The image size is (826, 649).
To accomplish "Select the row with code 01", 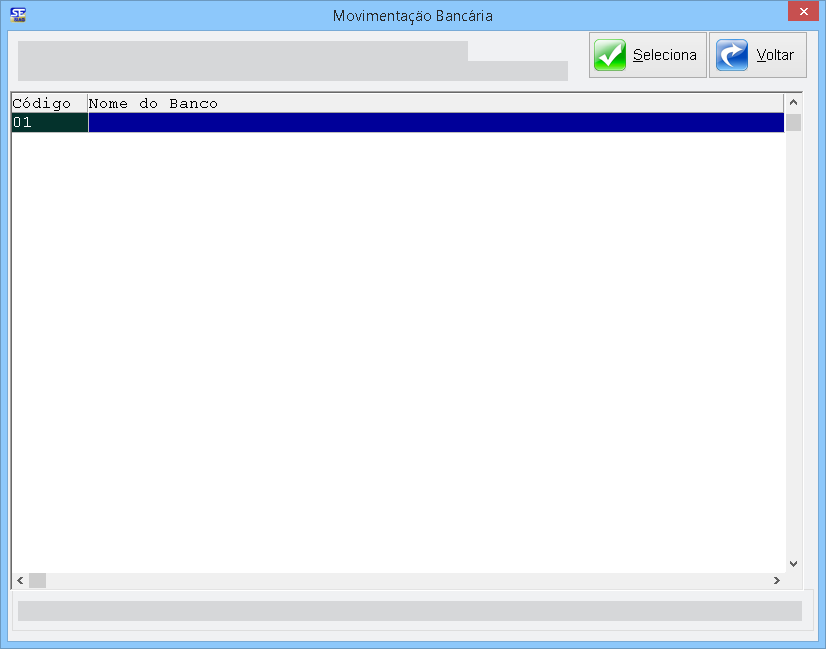I will click(48, 122).
